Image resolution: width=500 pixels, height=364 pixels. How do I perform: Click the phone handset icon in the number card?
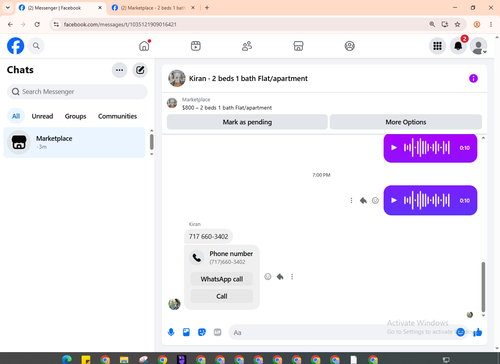pos(197,258)
